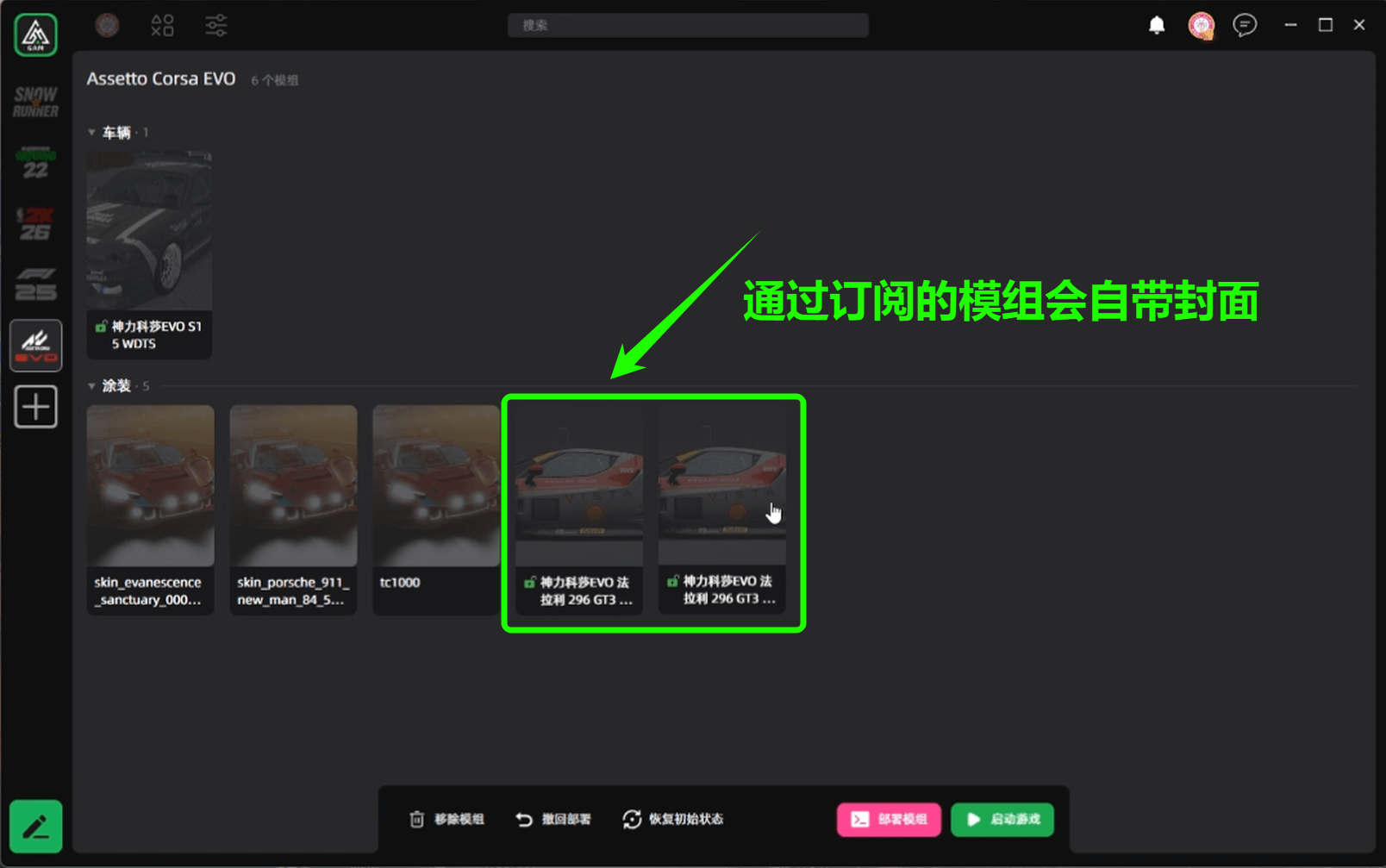Open the green pencil edit button
This screenshot has height=868, width=1386.
(35, 827)
